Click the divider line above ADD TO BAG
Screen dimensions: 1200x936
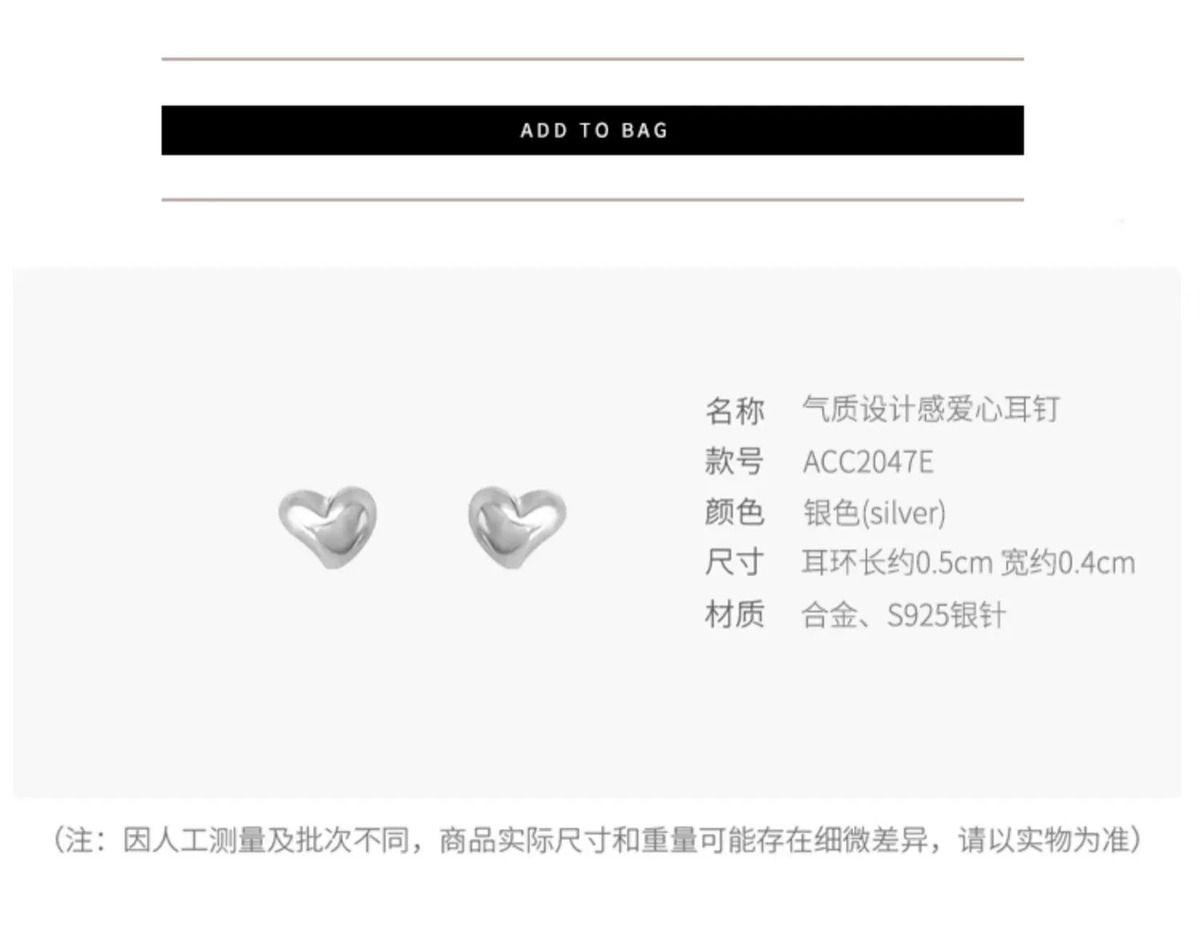pyautogui.click(x=592, y=59)
